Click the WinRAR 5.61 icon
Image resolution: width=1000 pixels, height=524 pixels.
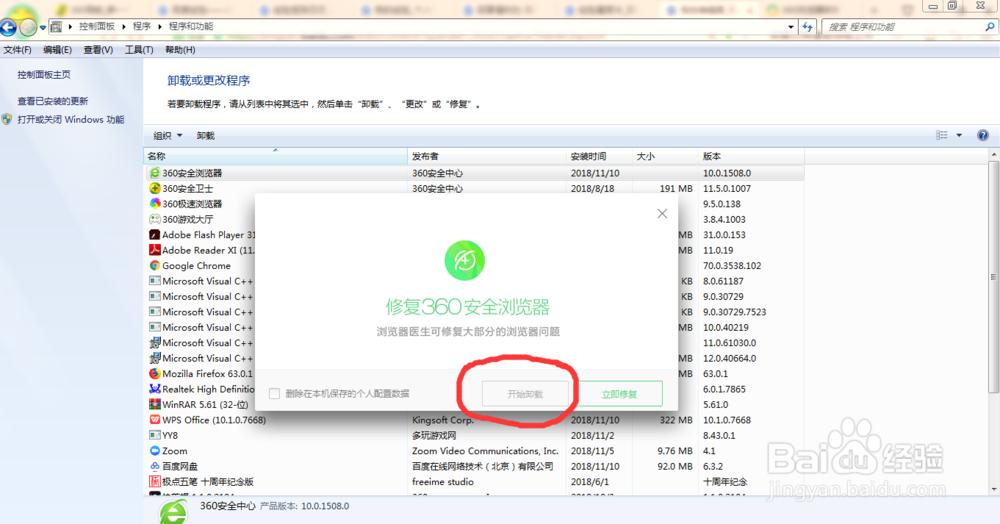point(154,404)
